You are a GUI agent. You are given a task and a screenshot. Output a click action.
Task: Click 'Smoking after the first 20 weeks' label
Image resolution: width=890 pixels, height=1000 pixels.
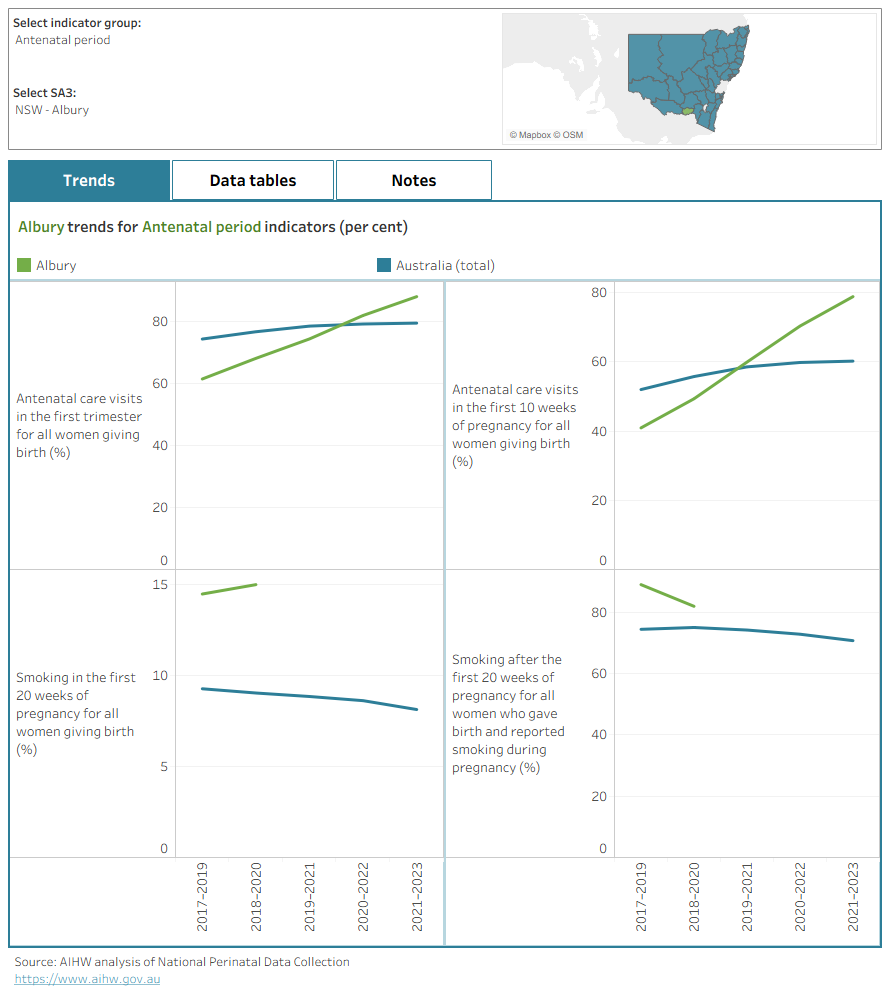[x=508, y=713]
